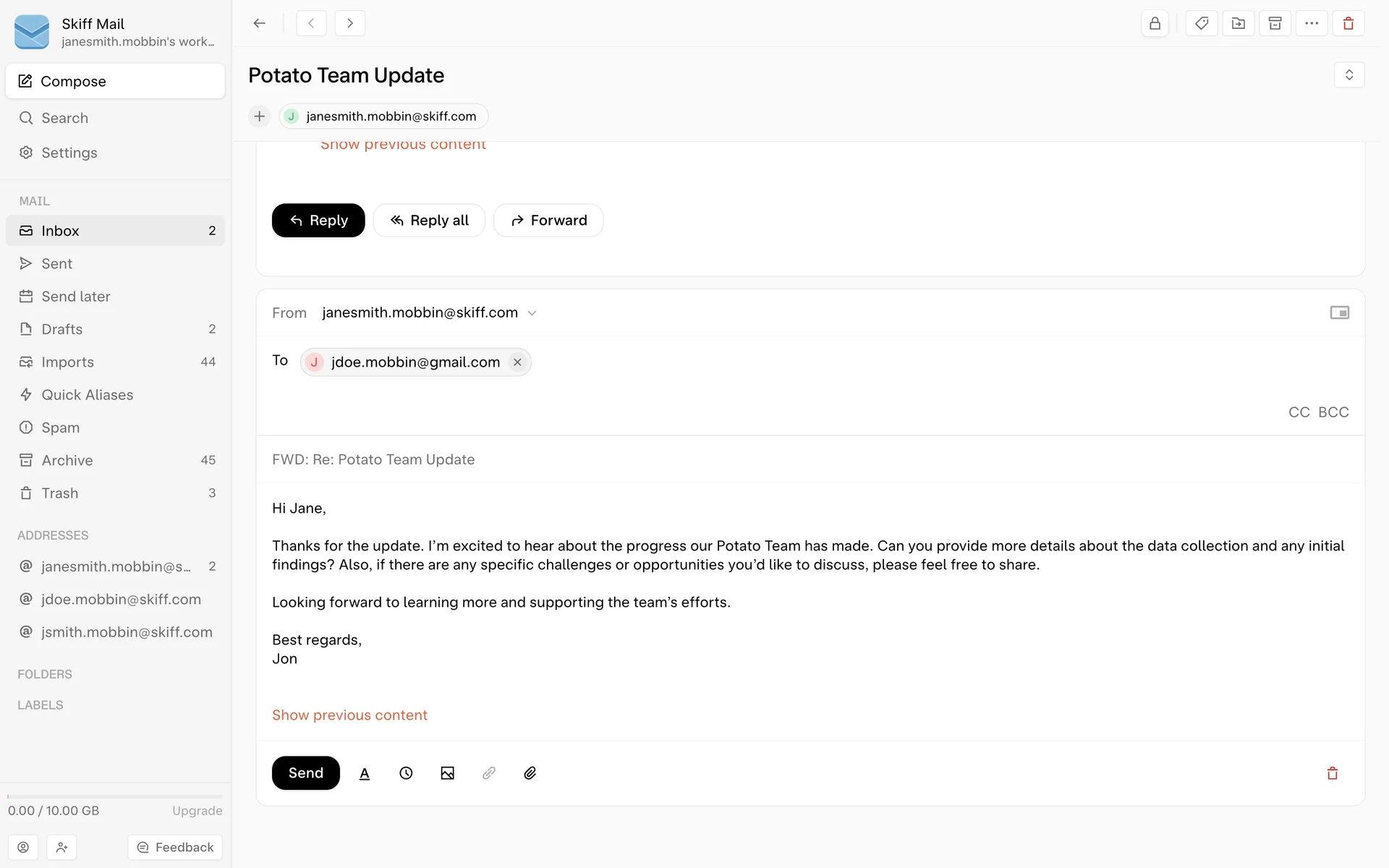Click the storage usage progress bar
Screen dimensions: 1389x868
(x=115, y=796)
